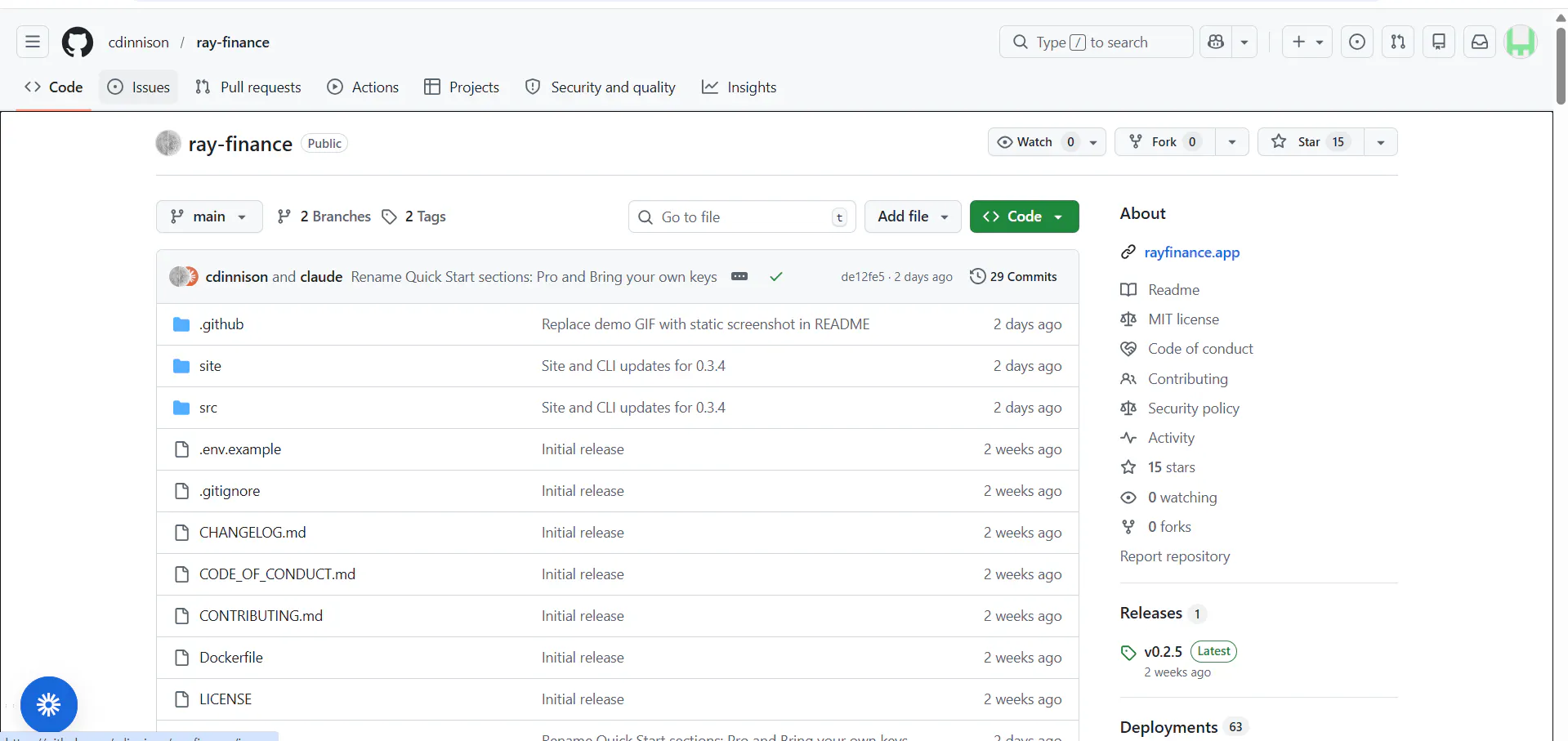Switch to the Pull requests tab
Screen dimensions: 1568x741
point(248,87)
